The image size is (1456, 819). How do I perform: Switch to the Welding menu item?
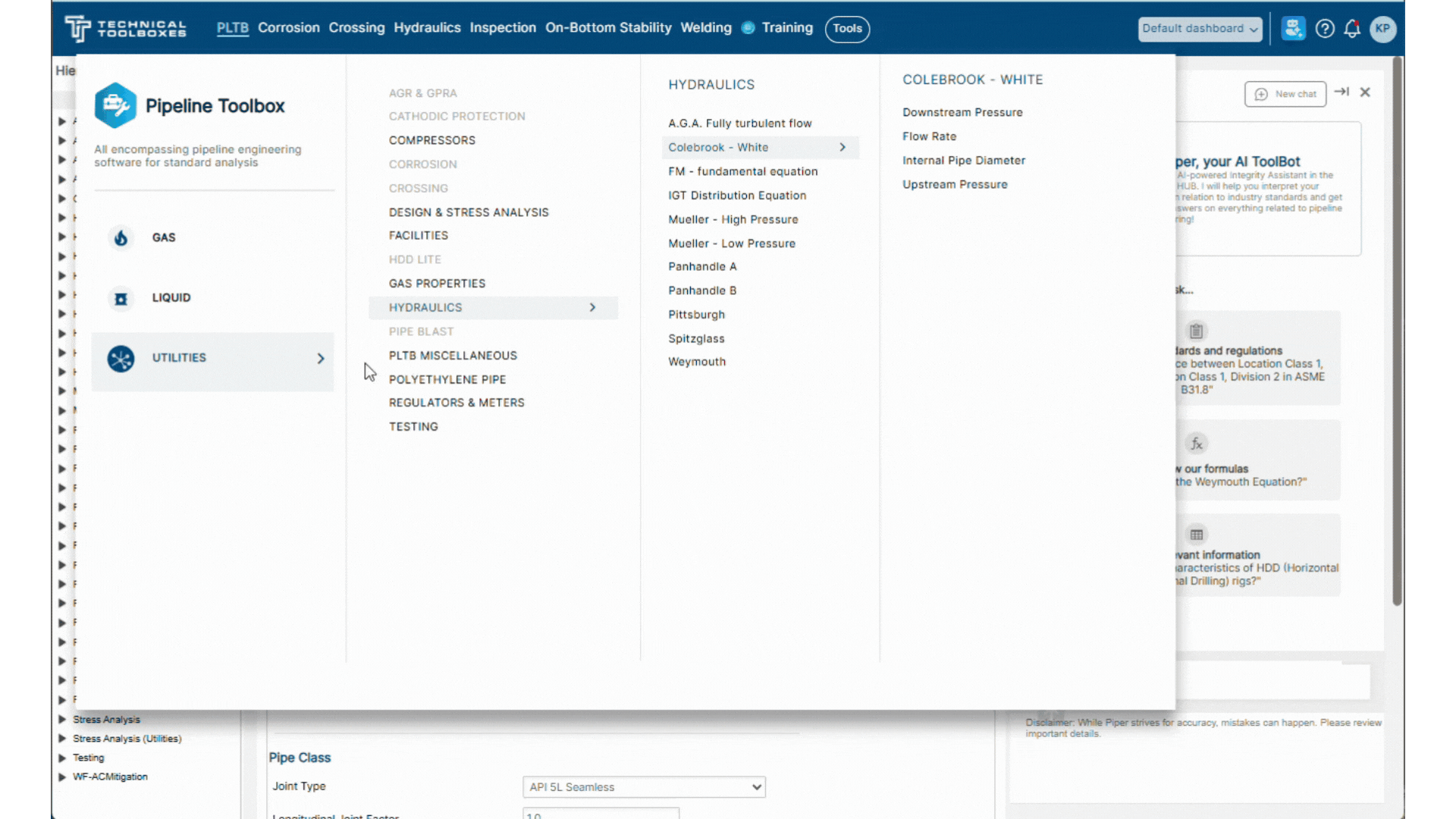pyautogui.click(x=706, y=27)
